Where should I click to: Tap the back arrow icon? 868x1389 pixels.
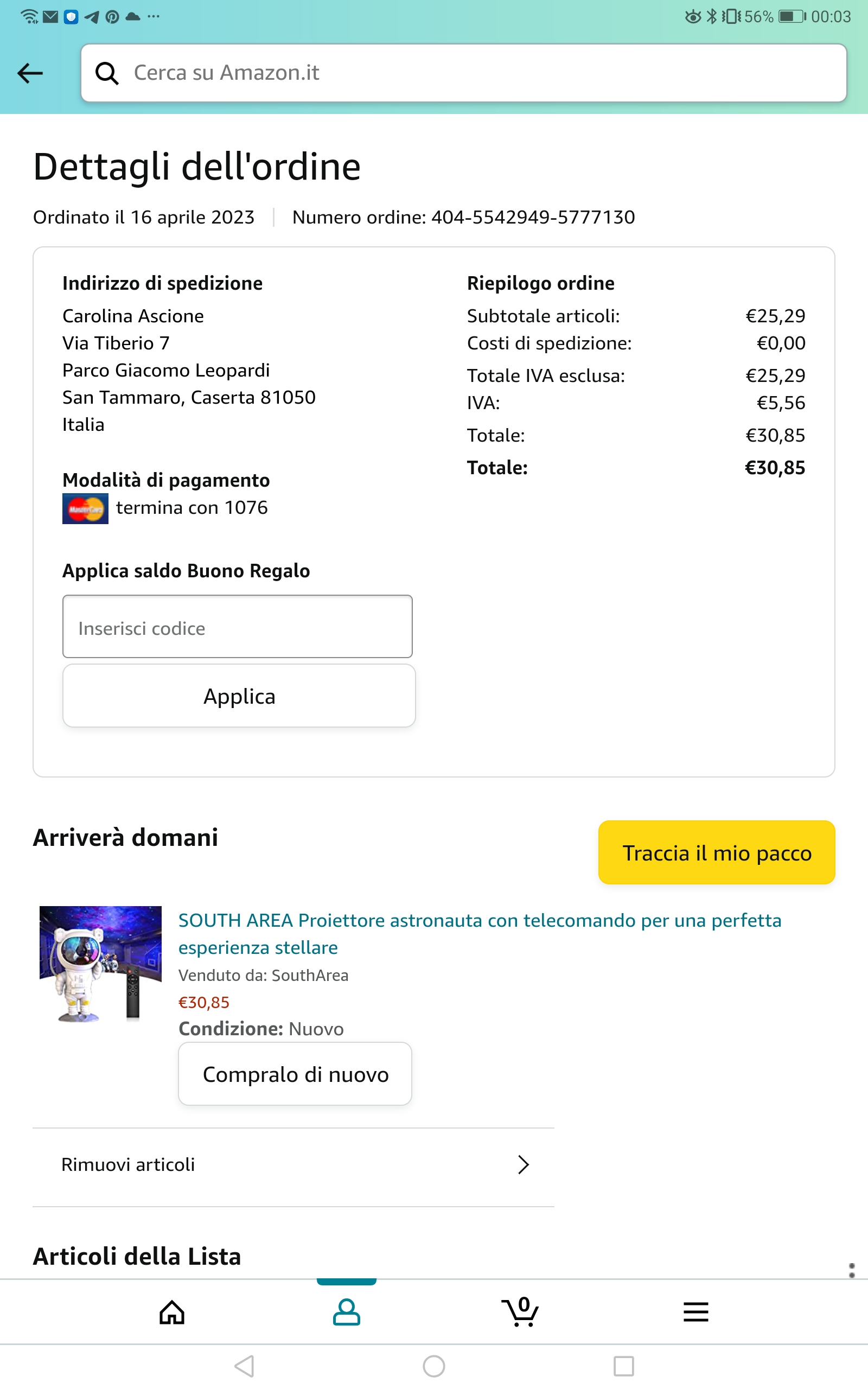tap(30, 73)
